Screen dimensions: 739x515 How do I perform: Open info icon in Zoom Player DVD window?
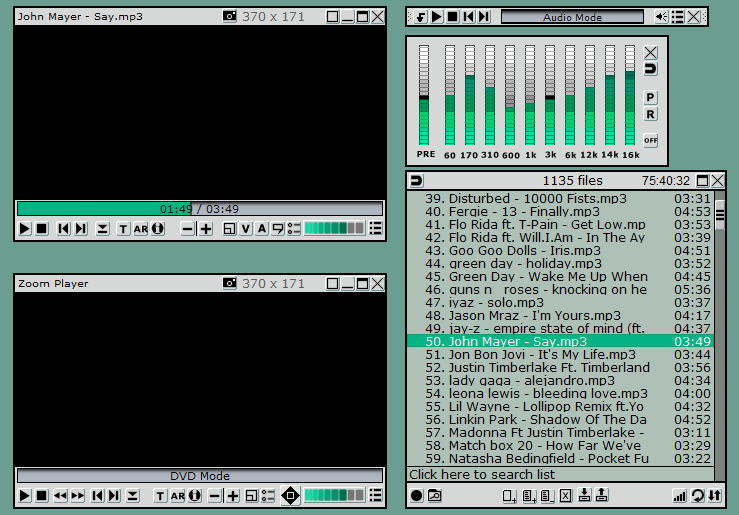click(x=195, y=496)
